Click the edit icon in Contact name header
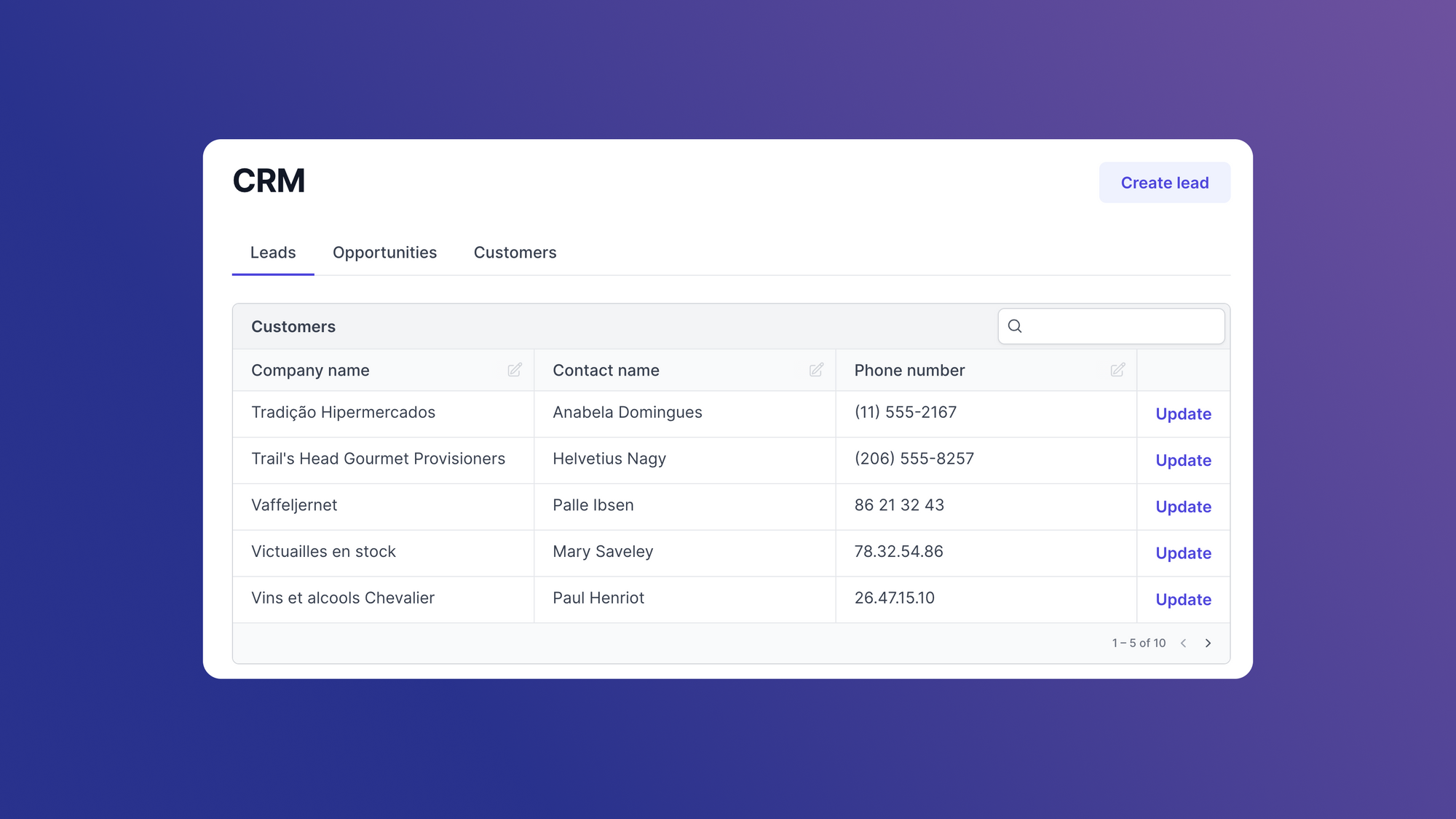The width and height of the screenshot is (1456, 819). [x=816, y=370]
